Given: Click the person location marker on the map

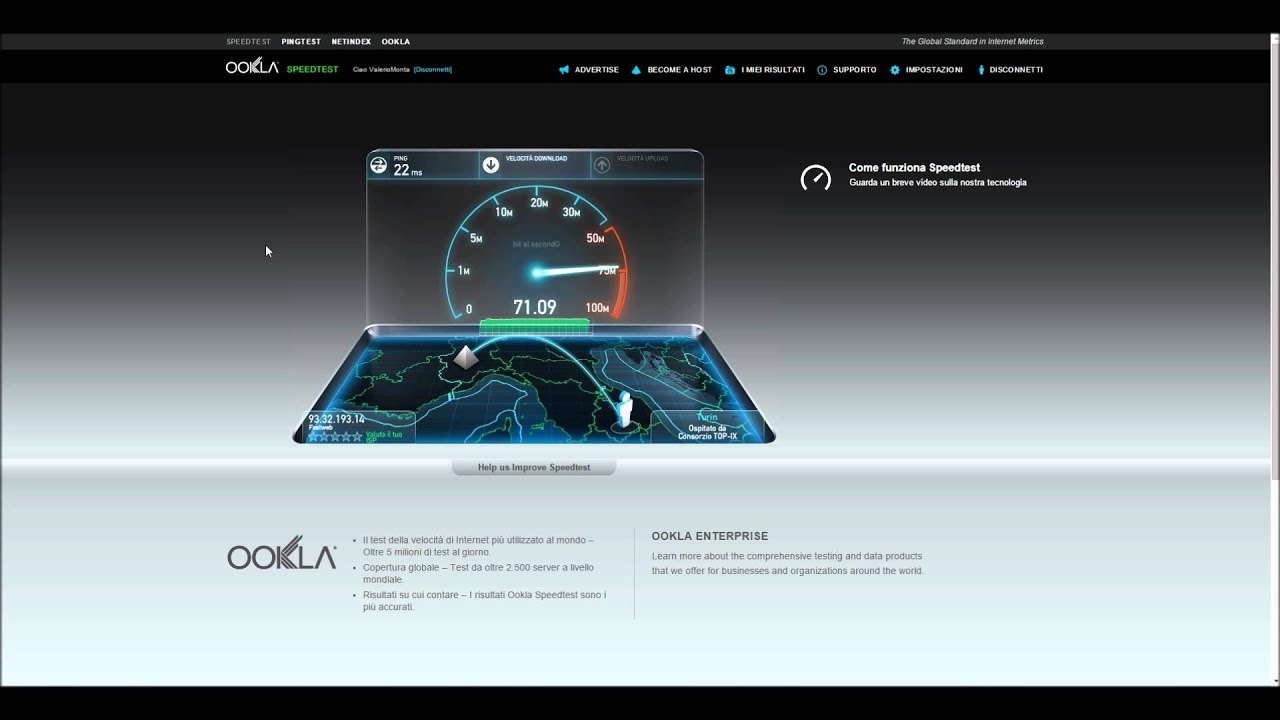Looking at the screenshot, I should tap(626, 408).
